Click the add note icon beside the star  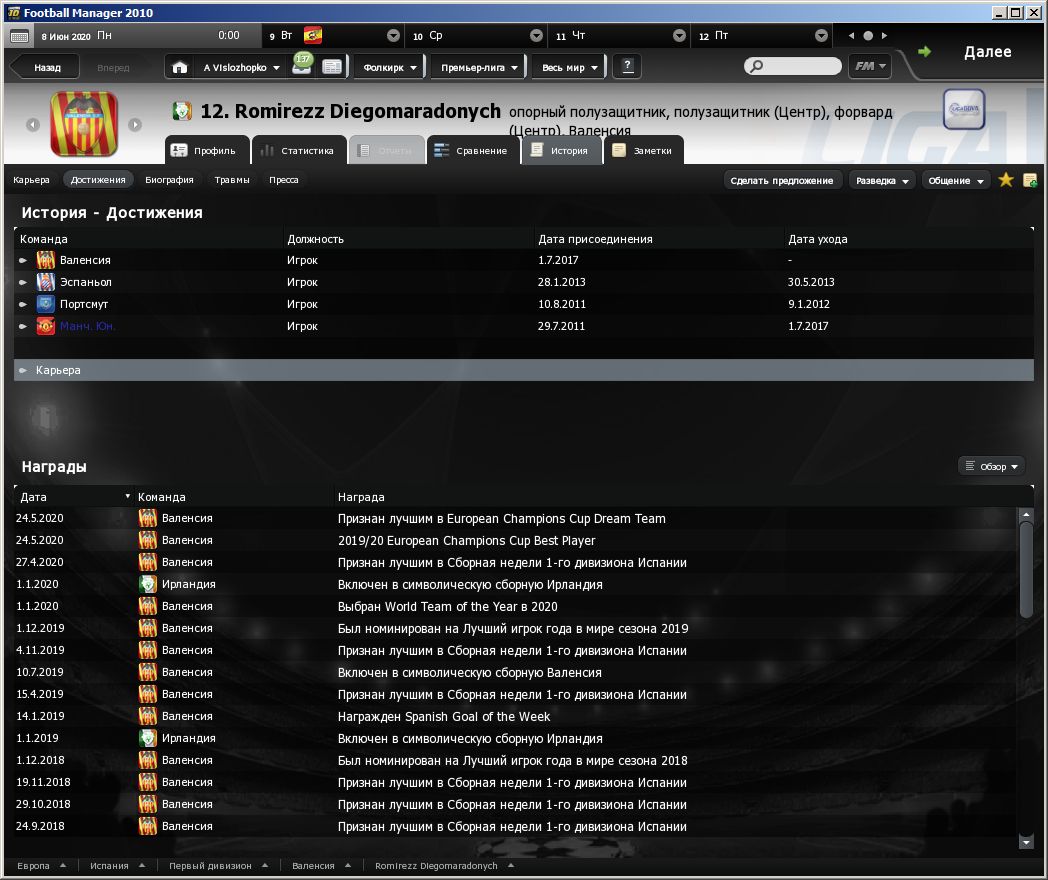tap(1030, 180)
